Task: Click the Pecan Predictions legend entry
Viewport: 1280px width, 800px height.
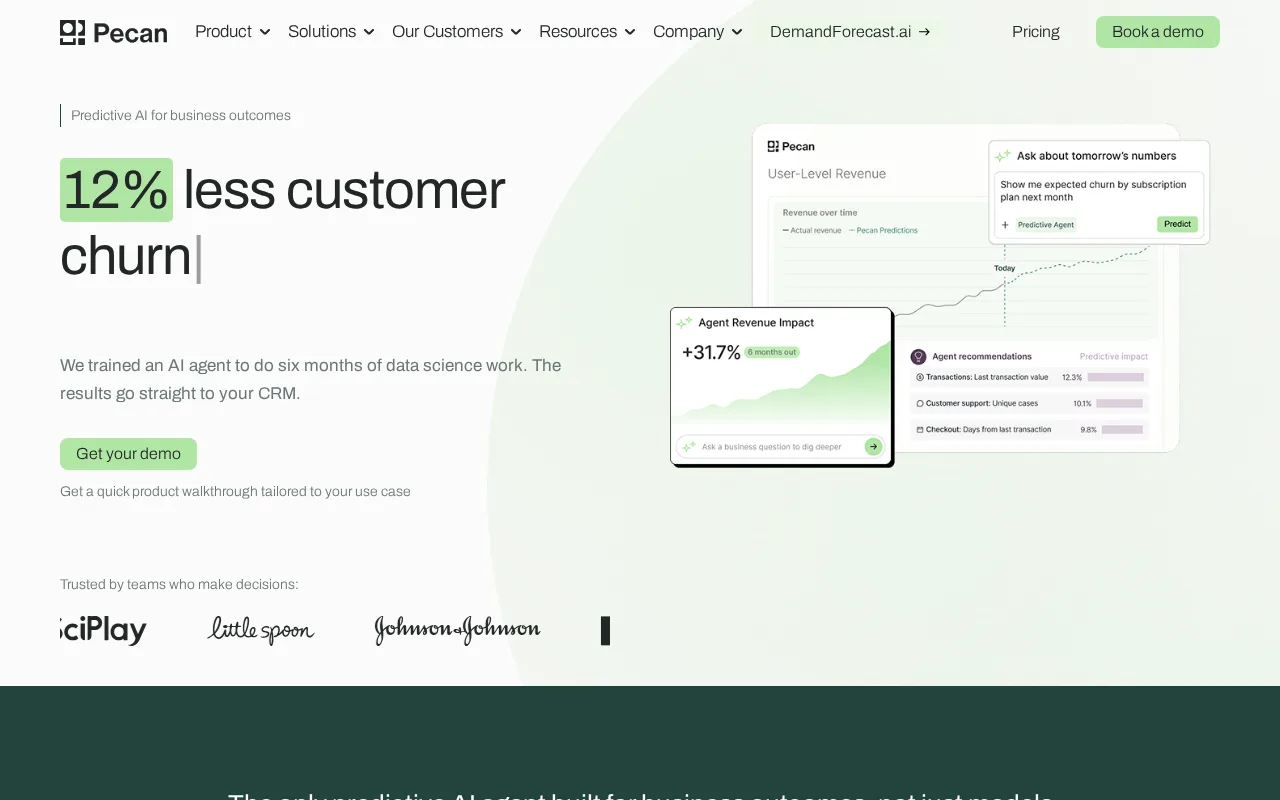Action: coord(883,230)
